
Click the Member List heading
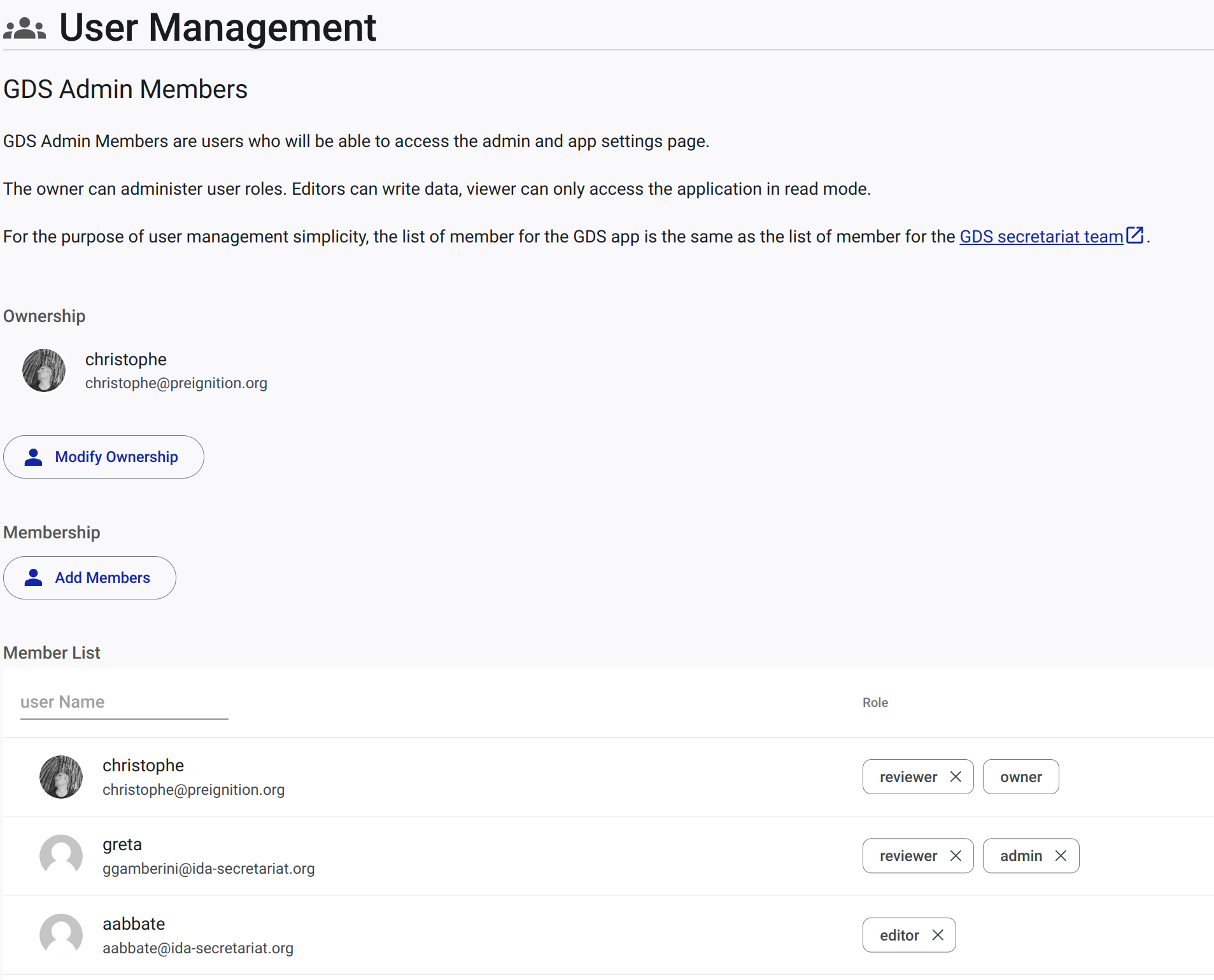(52, 653)
